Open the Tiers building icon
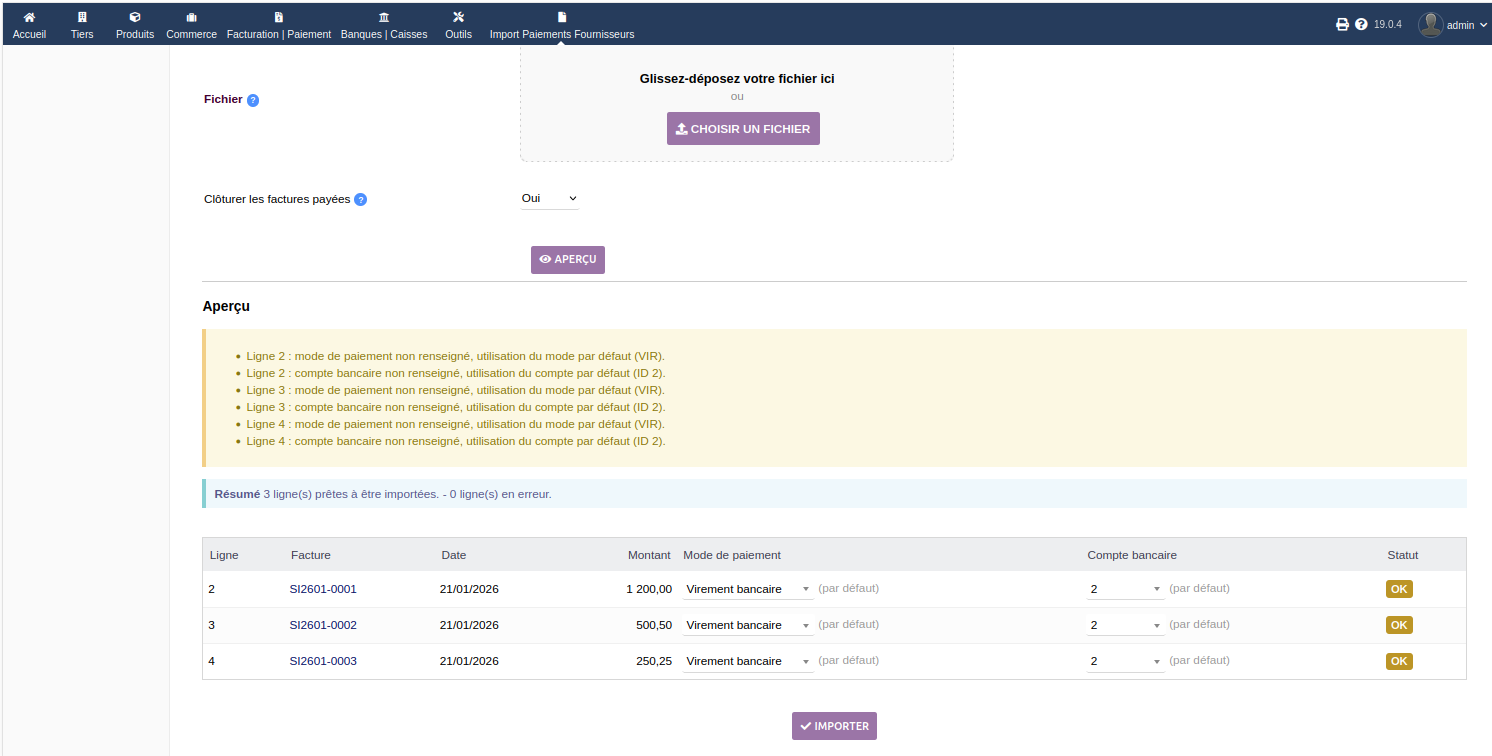Viewport: 1492px width, 756px height. tap(82, 17)
